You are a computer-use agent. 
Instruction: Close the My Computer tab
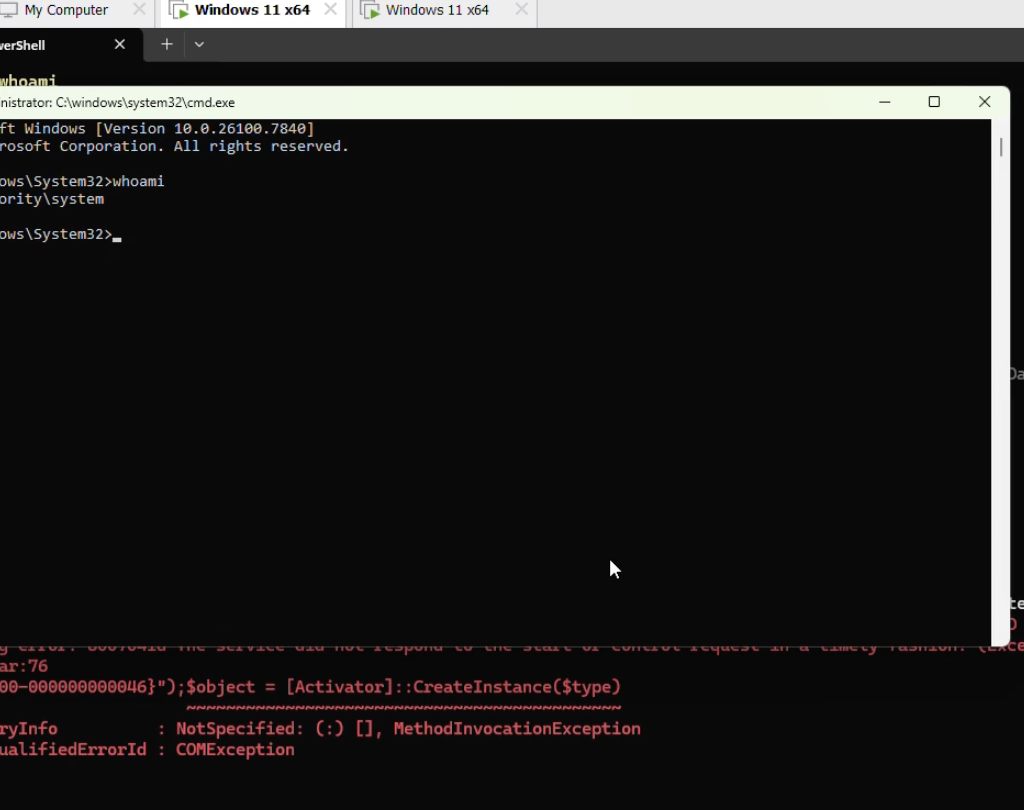pyautogui.click(x=139, y=10)
